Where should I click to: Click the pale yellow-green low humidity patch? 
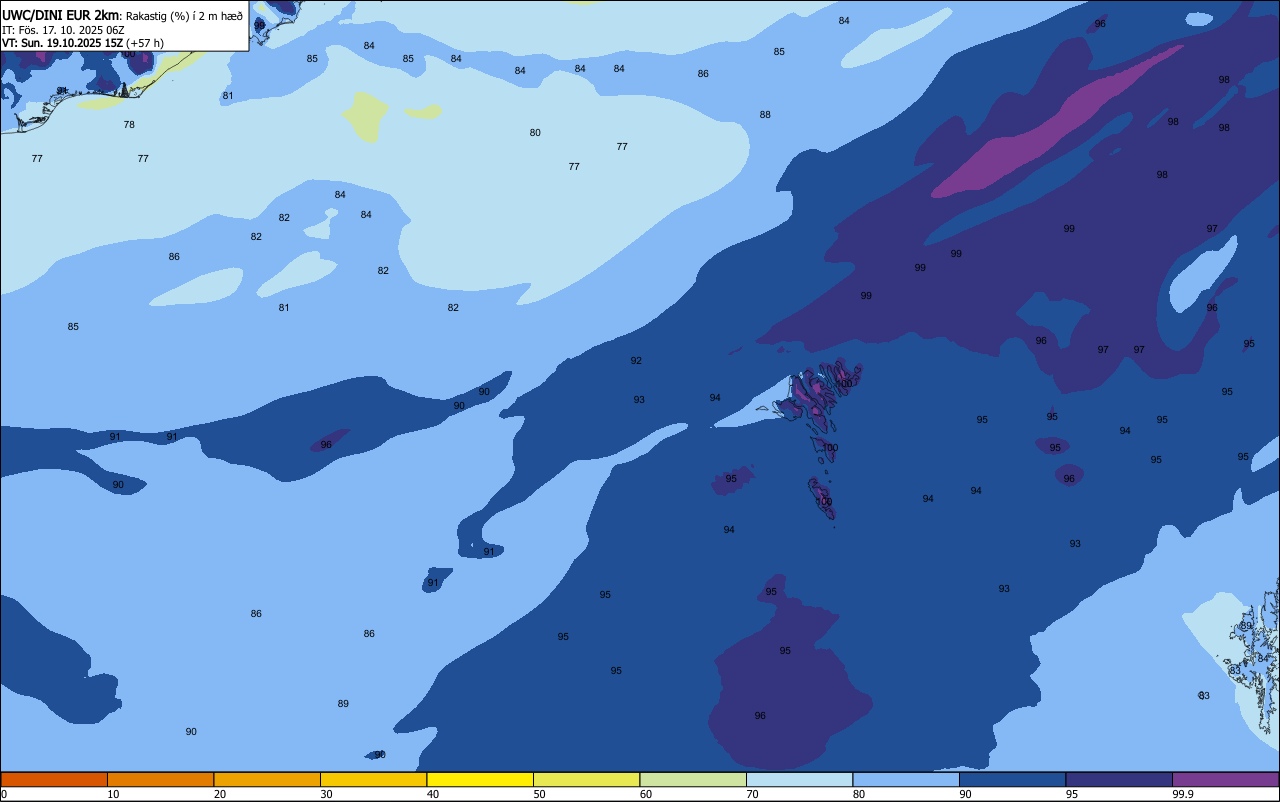[366, 116]
